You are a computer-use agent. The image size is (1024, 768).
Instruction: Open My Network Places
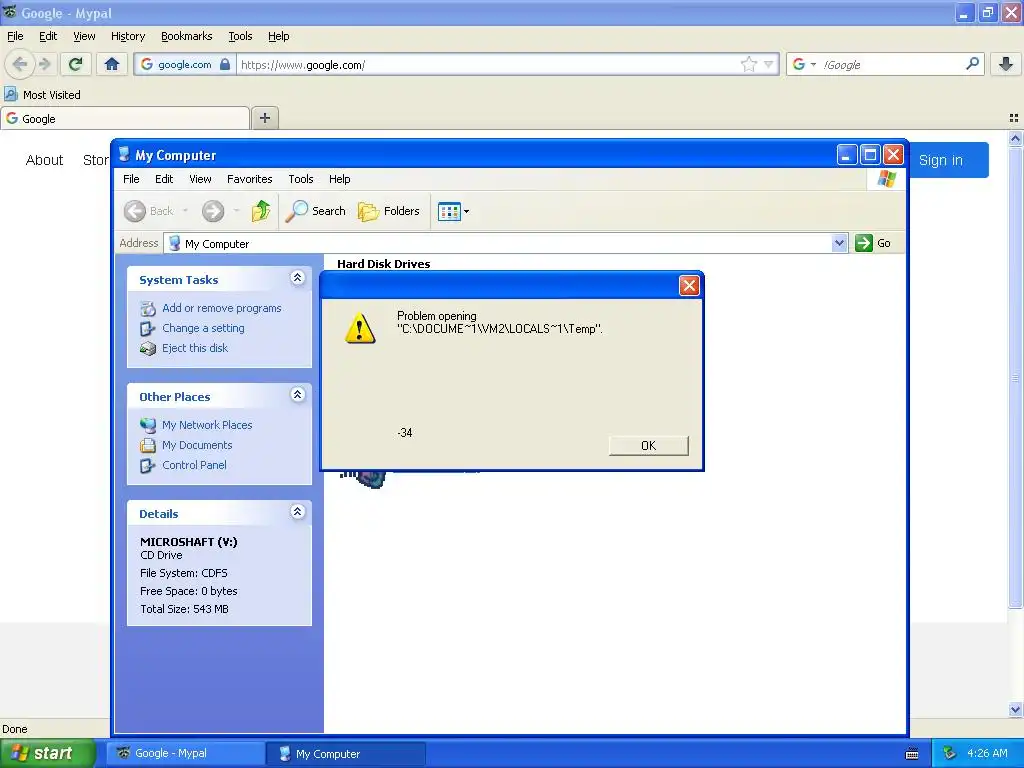pyautogui.click(x=207, y=425)
